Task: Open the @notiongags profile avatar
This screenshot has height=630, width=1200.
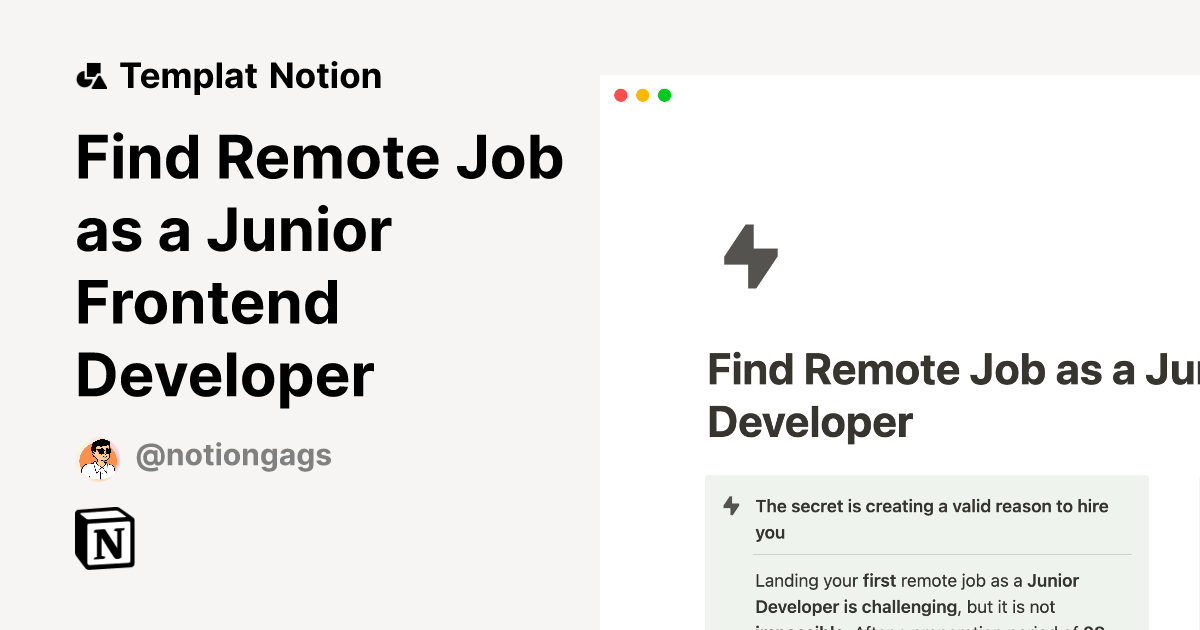Action: click(x=98, y=457)
